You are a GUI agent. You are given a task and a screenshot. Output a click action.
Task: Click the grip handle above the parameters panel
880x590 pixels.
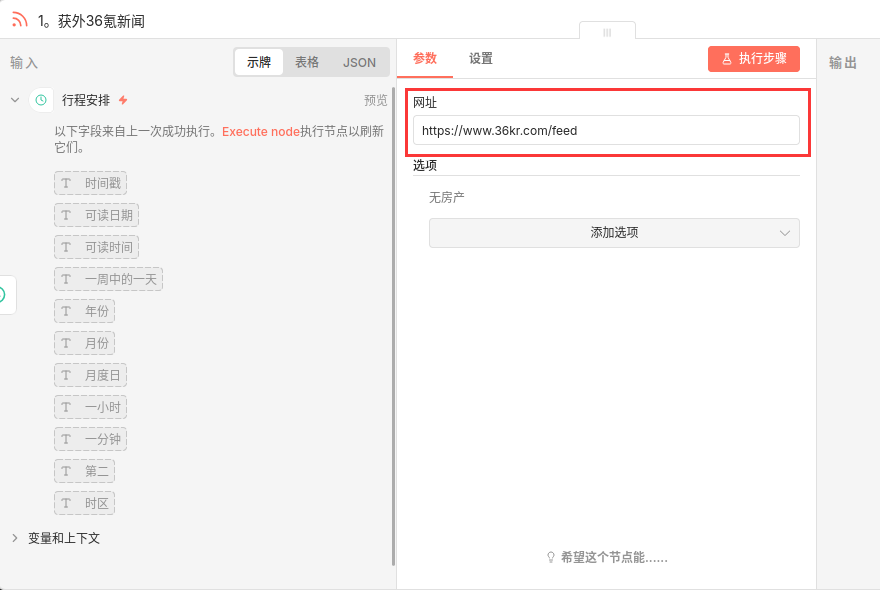(x=607, y=33)
